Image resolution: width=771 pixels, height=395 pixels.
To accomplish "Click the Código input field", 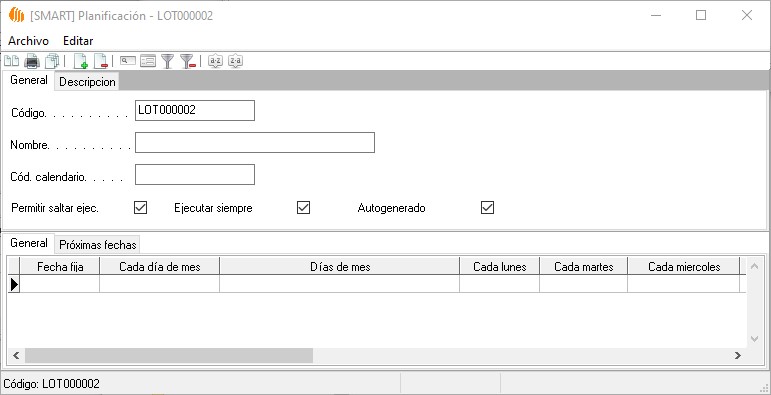I will (195, 110).
